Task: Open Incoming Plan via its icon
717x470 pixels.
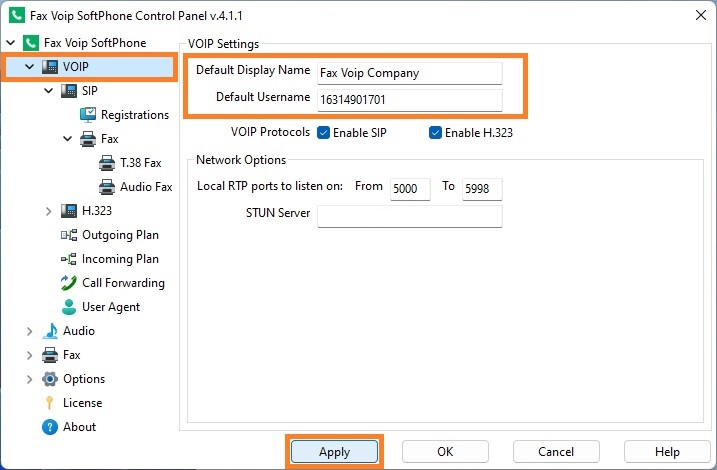Action: 69,259
